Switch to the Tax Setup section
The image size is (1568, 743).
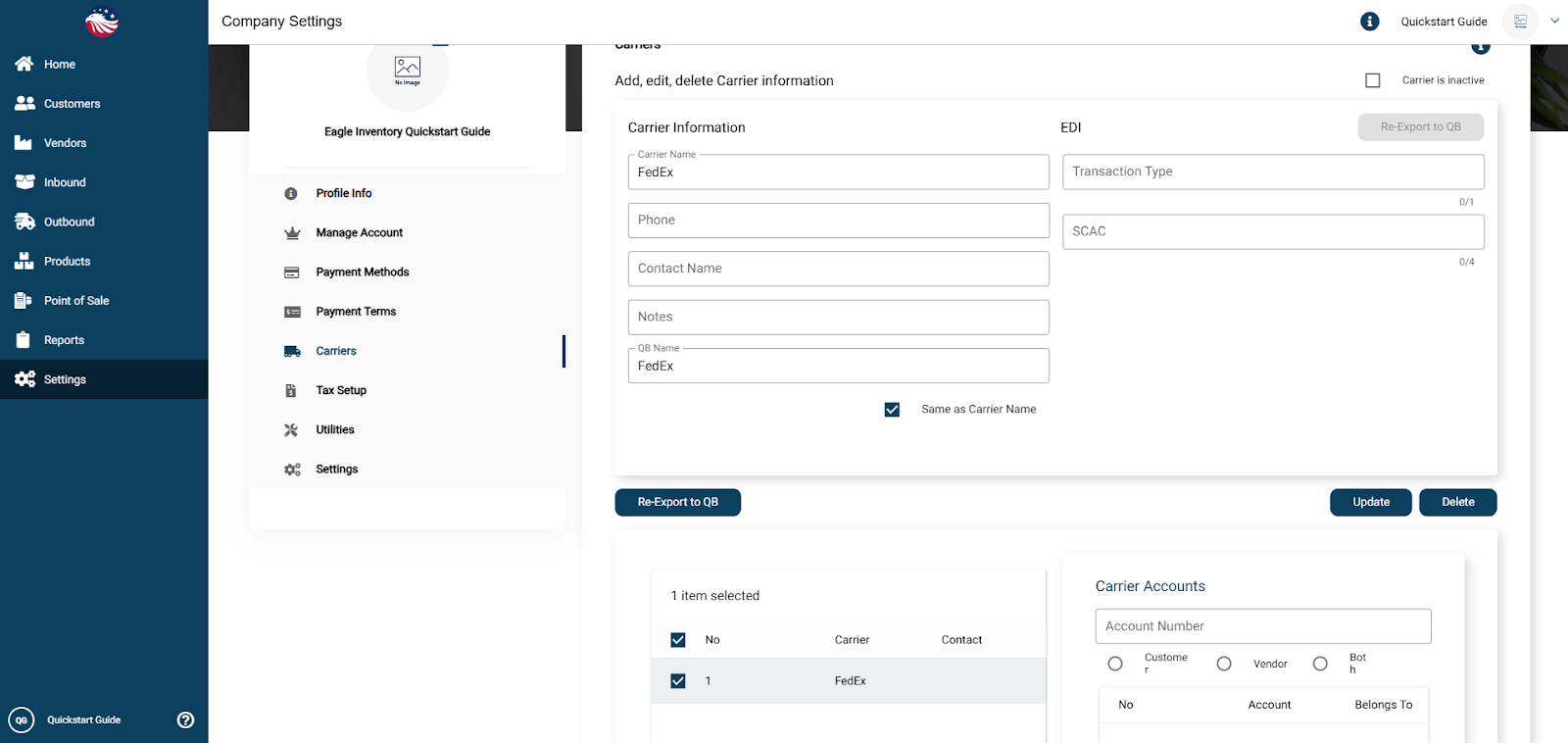341,390
